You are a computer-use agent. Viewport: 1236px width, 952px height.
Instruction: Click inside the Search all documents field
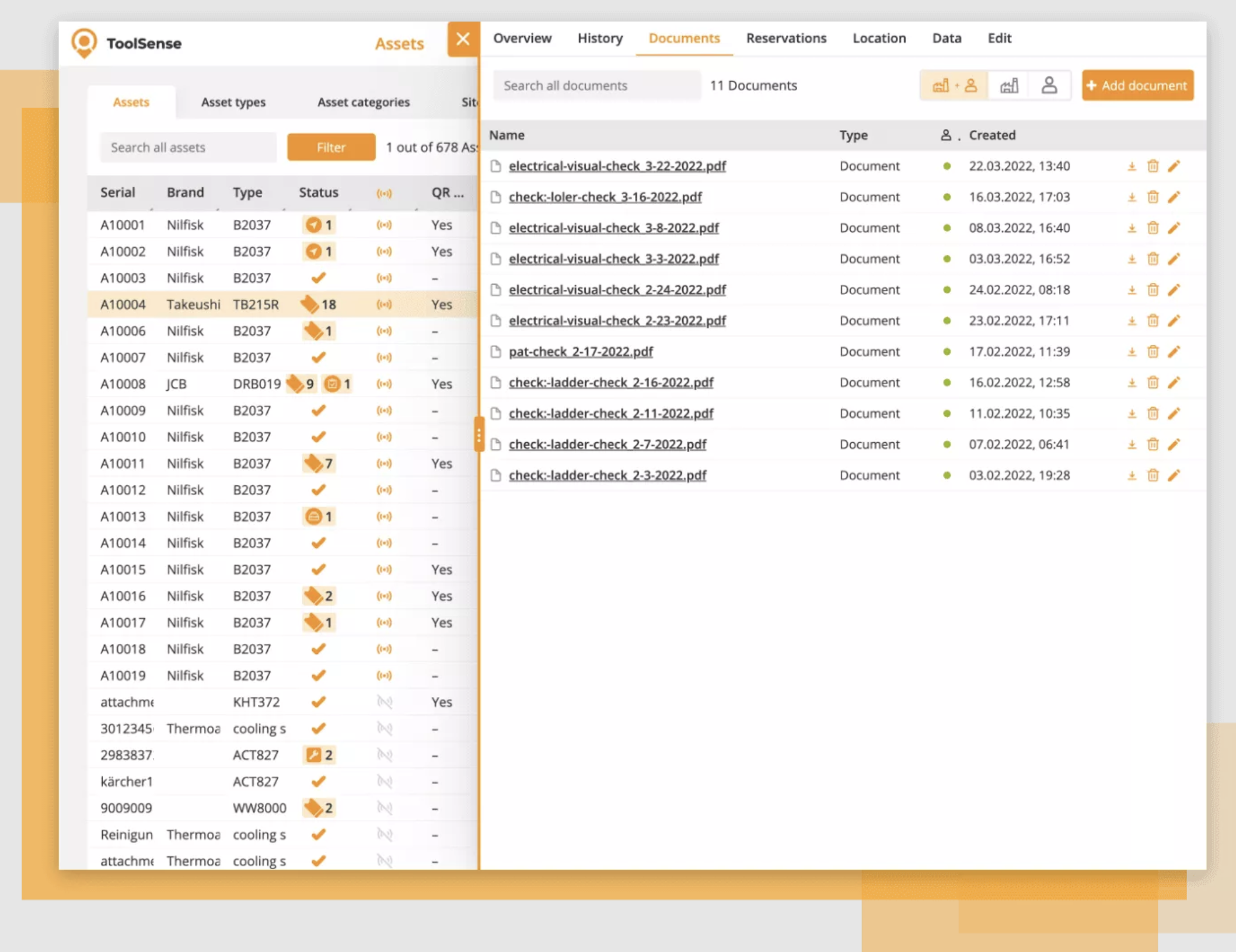pos(596,85)
